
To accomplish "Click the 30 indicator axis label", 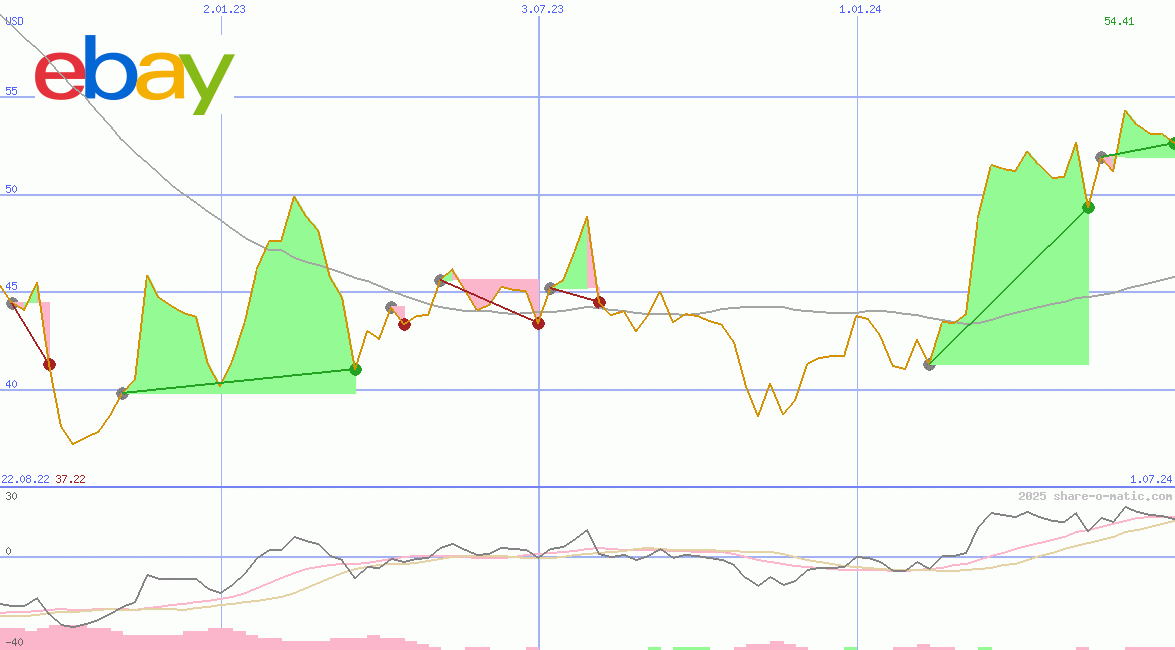I will [x=11, y=496].
